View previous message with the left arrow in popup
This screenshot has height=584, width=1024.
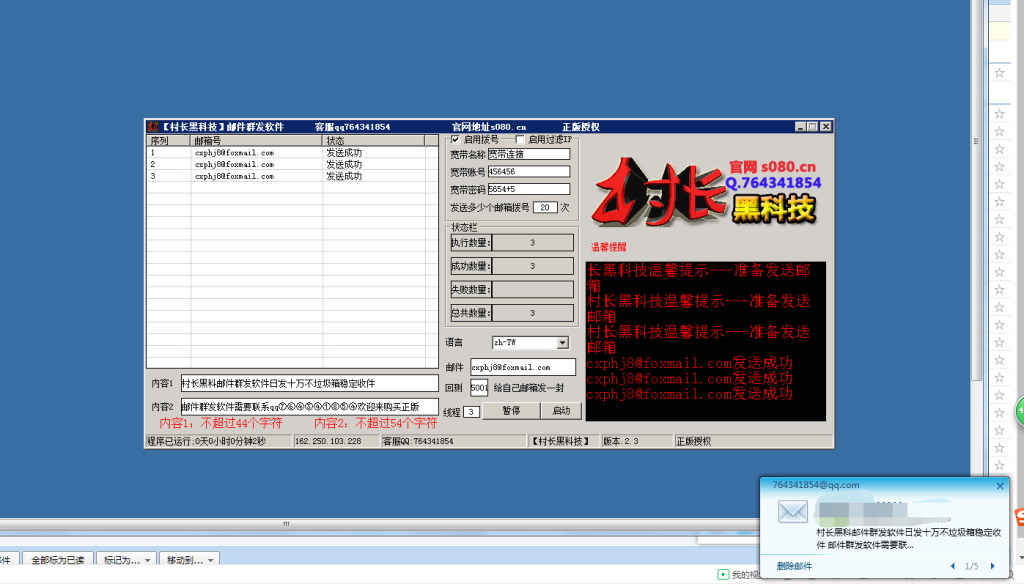(953, 565)
